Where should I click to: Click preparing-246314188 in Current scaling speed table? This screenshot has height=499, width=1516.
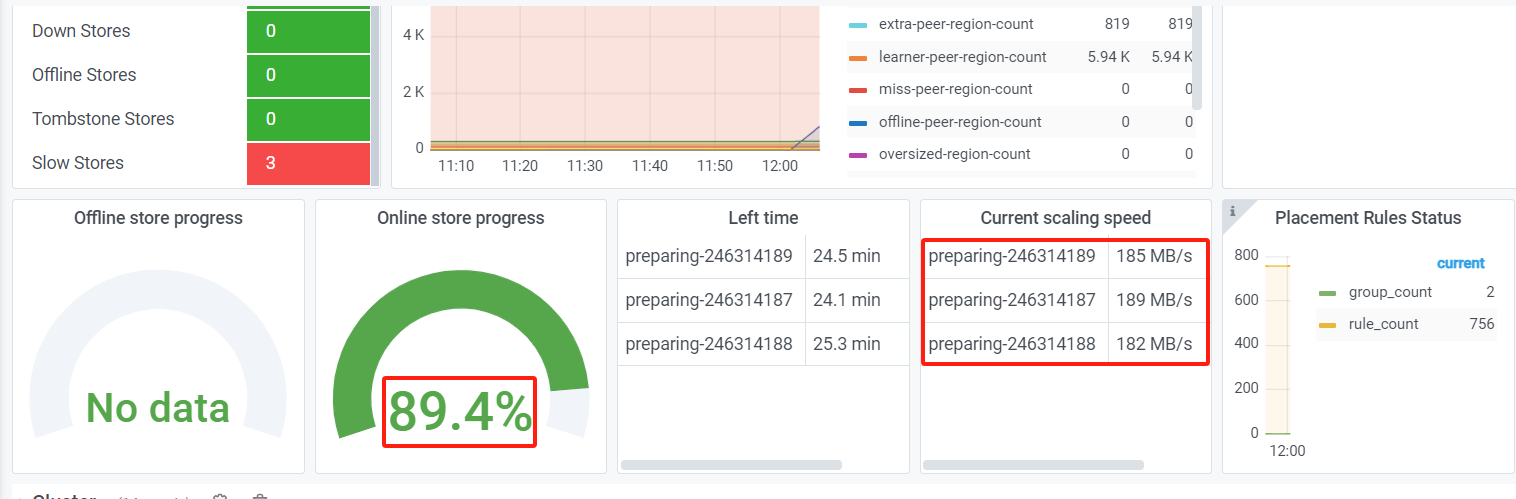[1012, 344]
